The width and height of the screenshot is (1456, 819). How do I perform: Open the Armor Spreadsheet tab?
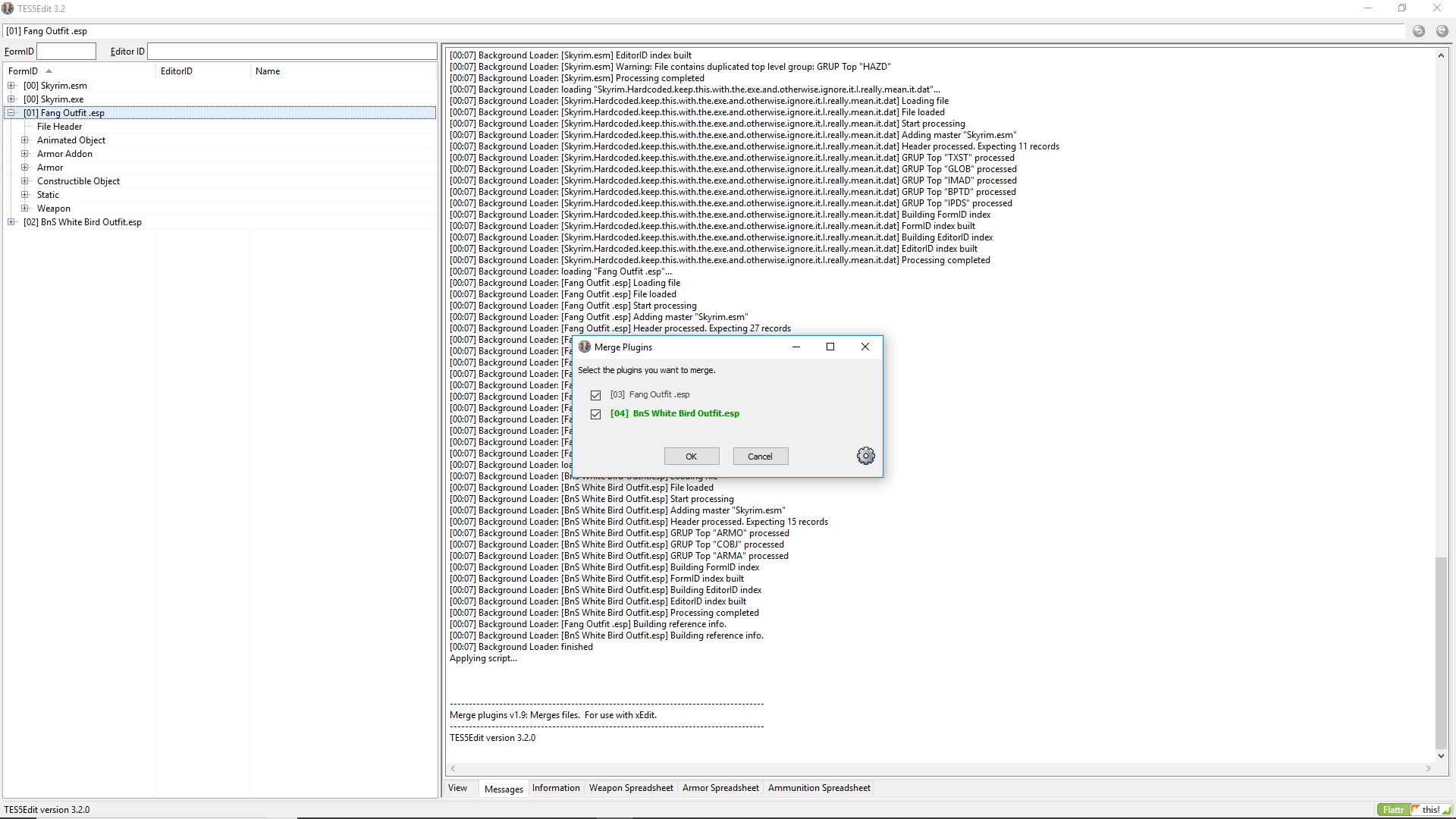[x=720, y=788]
